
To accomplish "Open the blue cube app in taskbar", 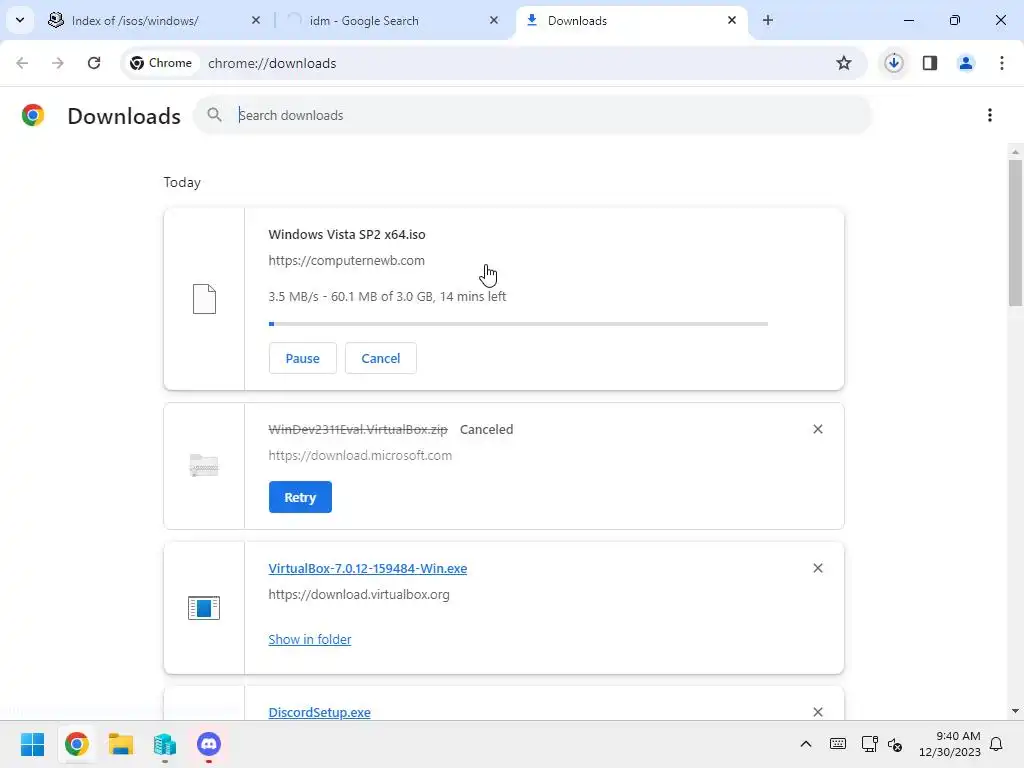I will point(165,744).
